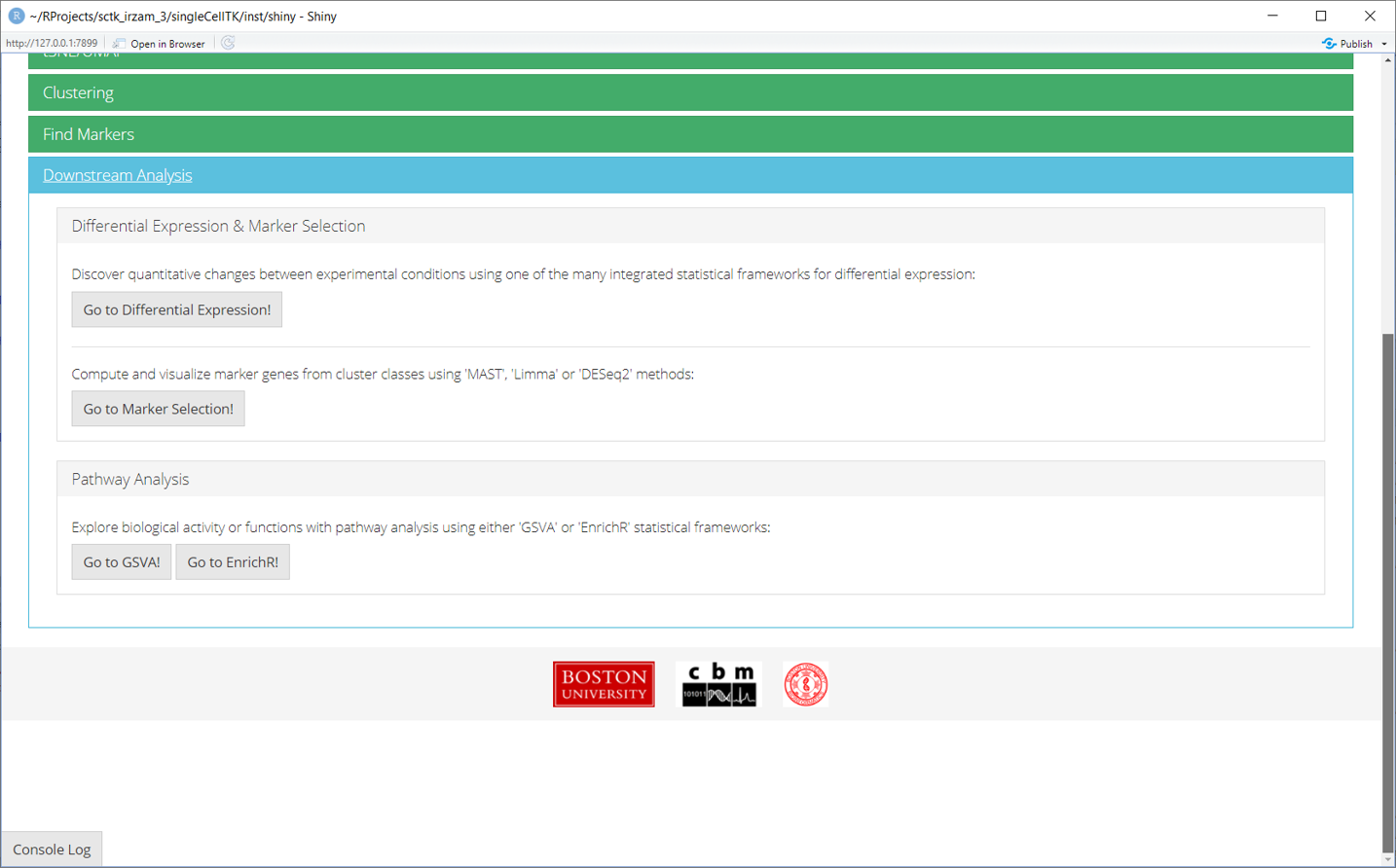Click the Open in Browser button
Viewport: 1396px width, 868px height.
point(159,44)
